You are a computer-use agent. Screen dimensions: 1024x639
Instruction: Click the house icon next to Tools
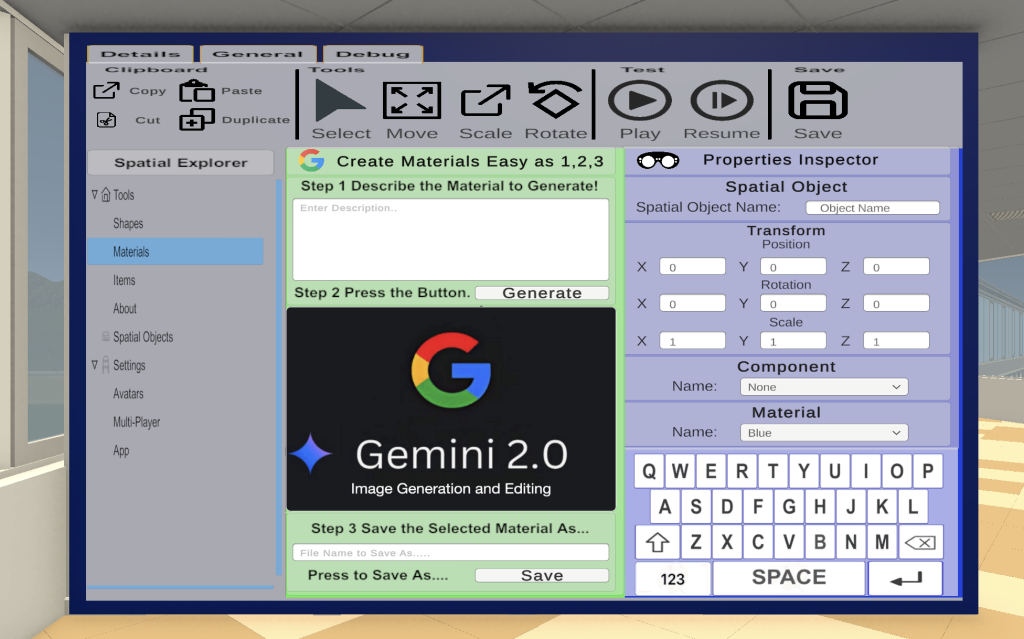coord(106,195)
